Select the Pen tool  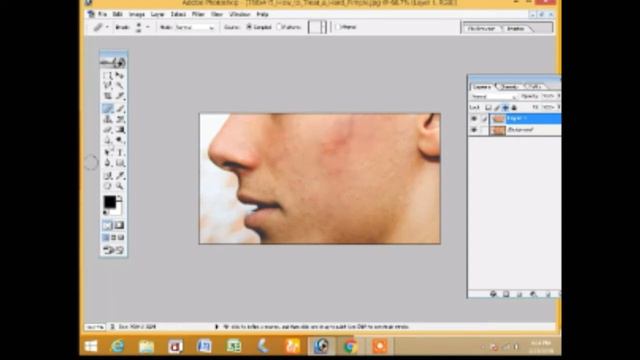click(x=107, y=163)
